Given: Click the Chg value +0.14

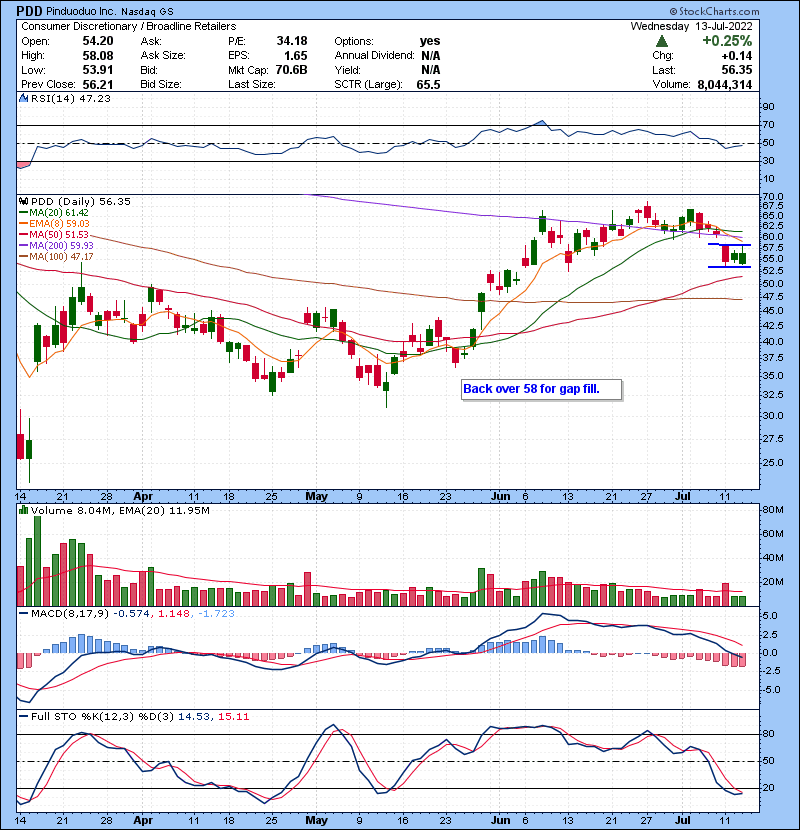Looking at the screenshot, I should (x=736, y=56).
